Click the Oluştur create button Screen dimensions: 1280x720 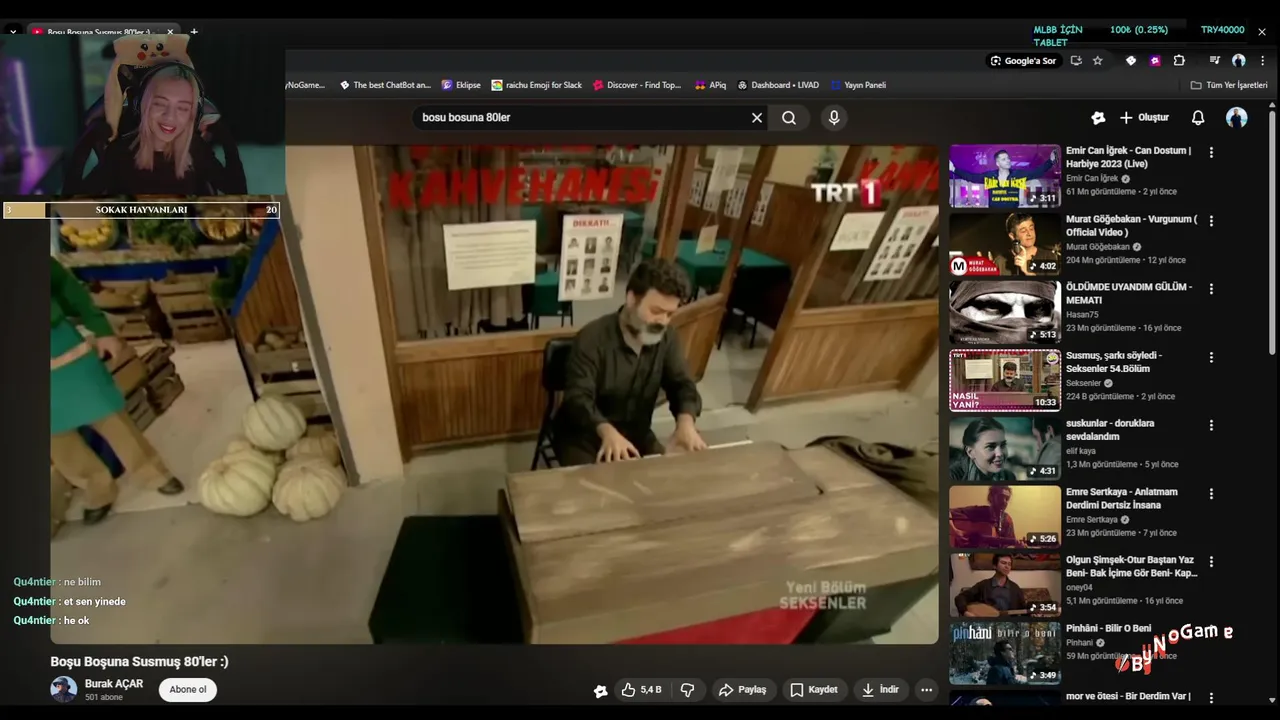(1144, 118)
